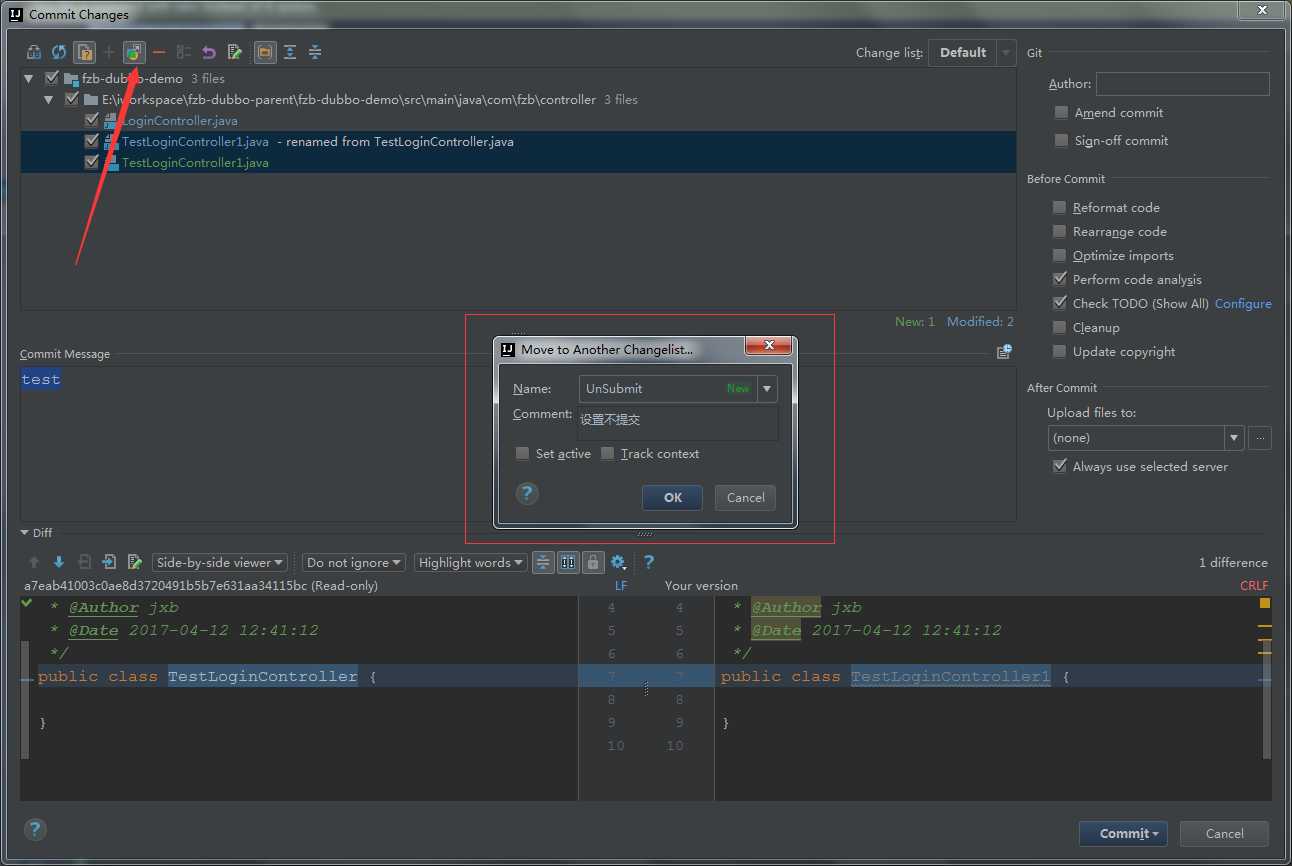The width and height of the screenshot is (1292, 866).
Task: Open commit message history icon
Action: pos(1004,352)
